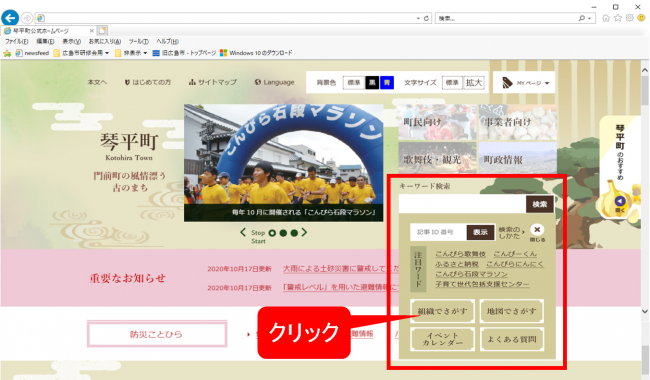The width and height of the screenshot is (650, 380).
Task: Open the 町政情報 tile
Action: 518,158
